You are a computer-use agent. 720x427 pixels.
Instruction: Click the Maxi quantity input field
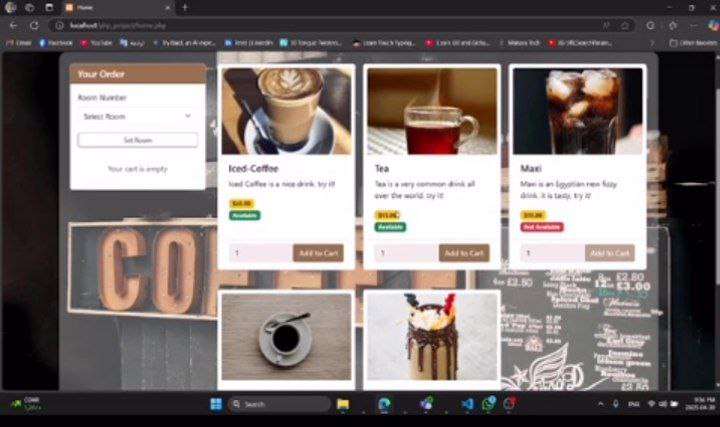[550, 253]
